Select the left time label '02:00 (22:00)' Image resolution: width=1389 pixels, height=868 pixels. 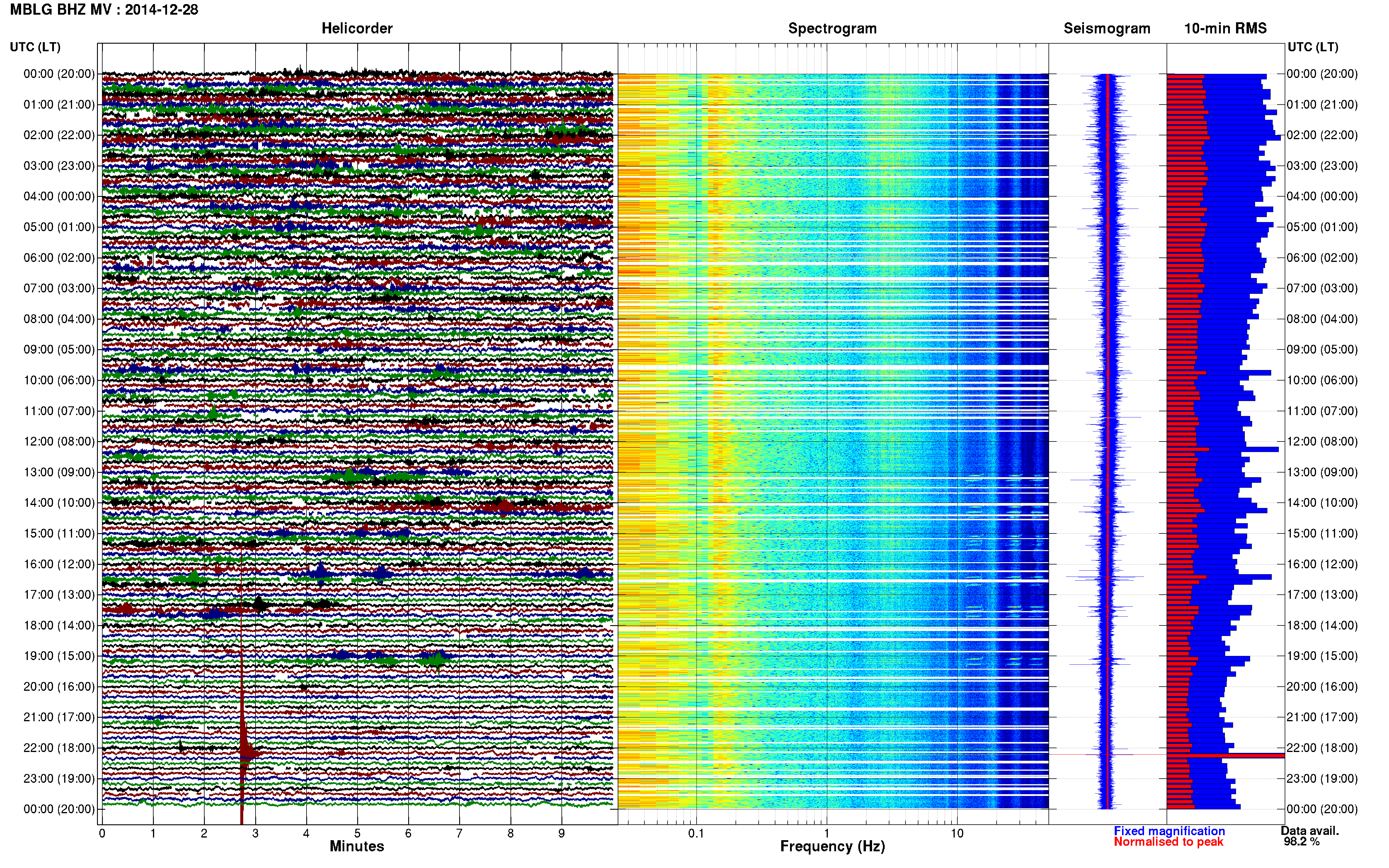(59, 135)
